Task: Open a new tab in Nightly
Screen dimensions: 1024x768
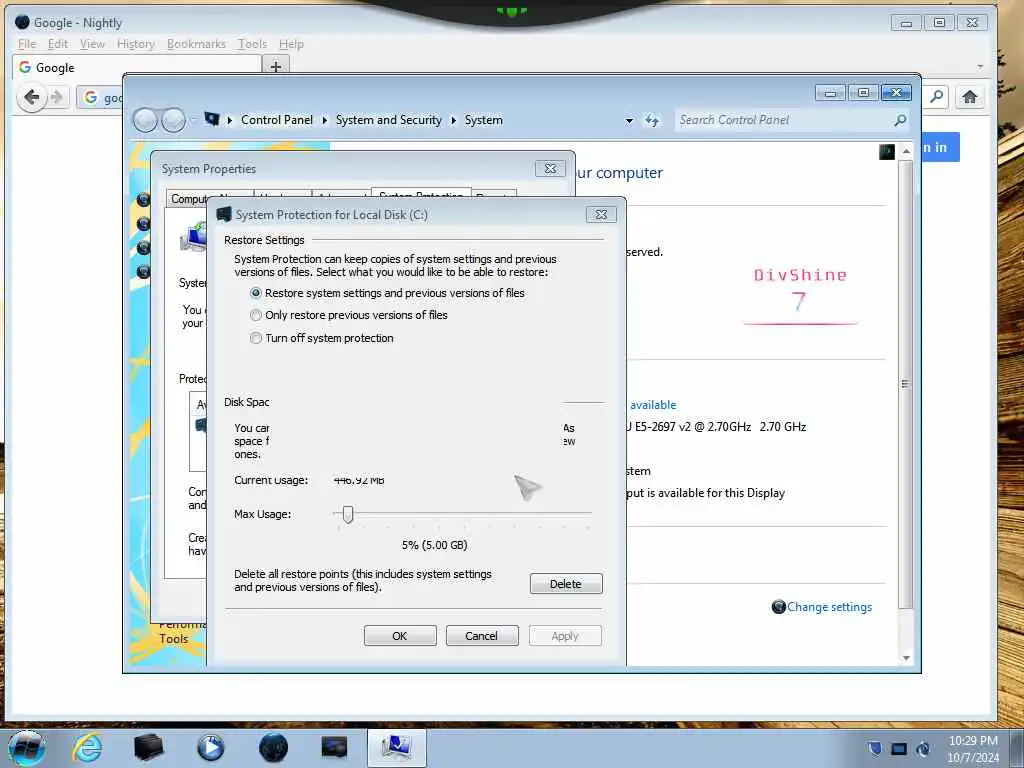Action: coord(276,67)
